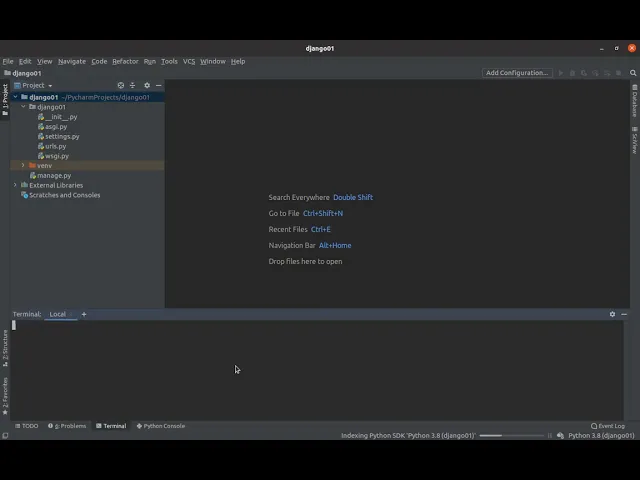Click the venv folder name
Image resolution: width=640 pixels, height=480 pixels.
(44, 166)
